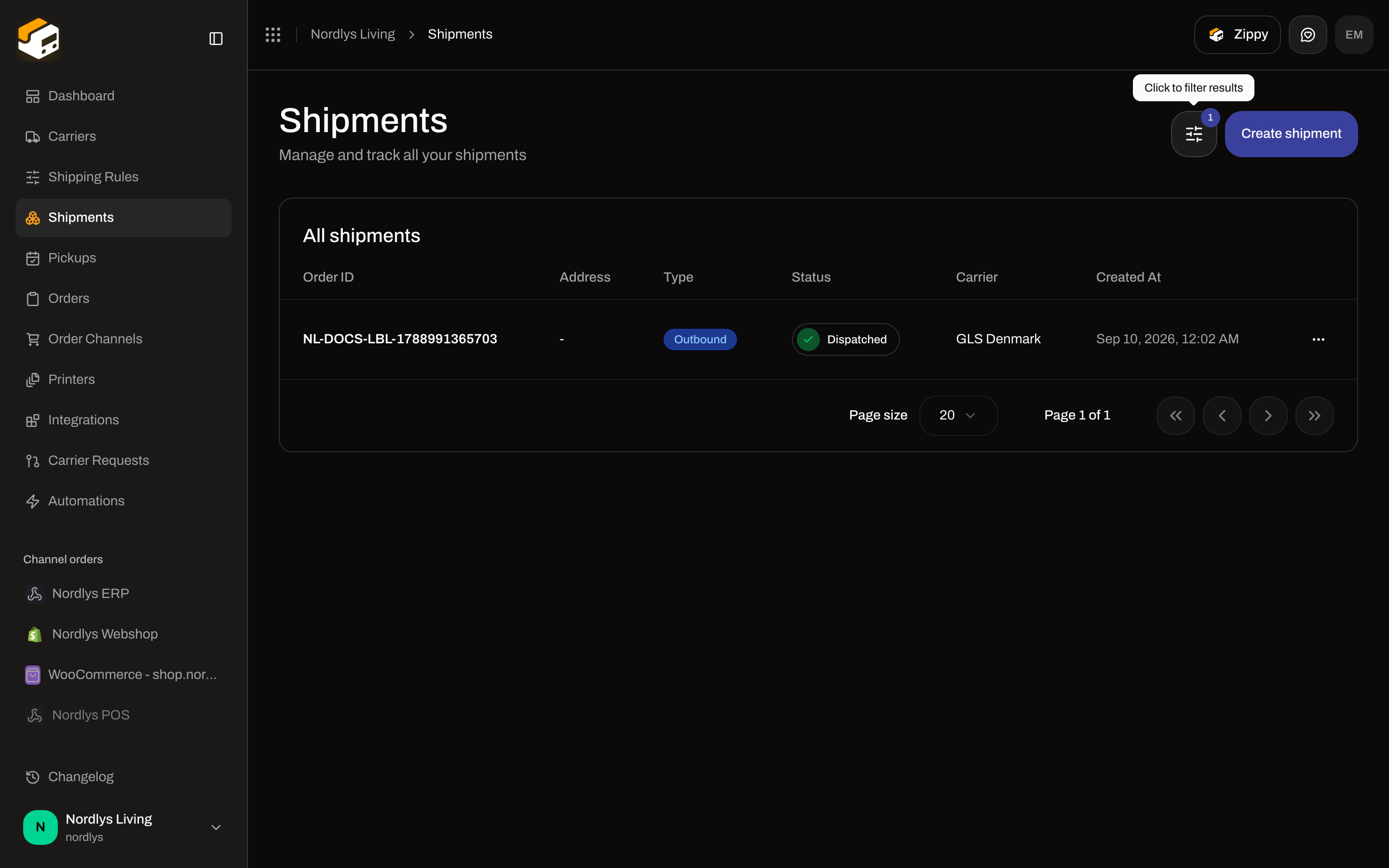
Task: Open Dashboard in the sidebar
Action: [x=123, y=96]
